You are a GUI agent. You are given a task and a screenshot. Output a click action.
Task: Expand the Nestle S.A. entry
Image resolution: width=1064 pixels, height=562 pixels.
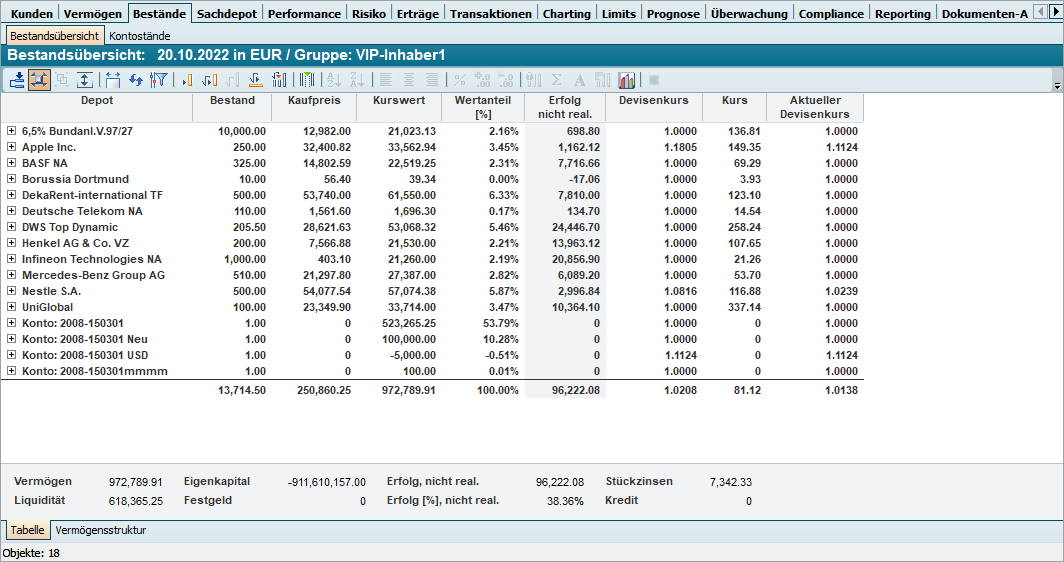point(11,291)
